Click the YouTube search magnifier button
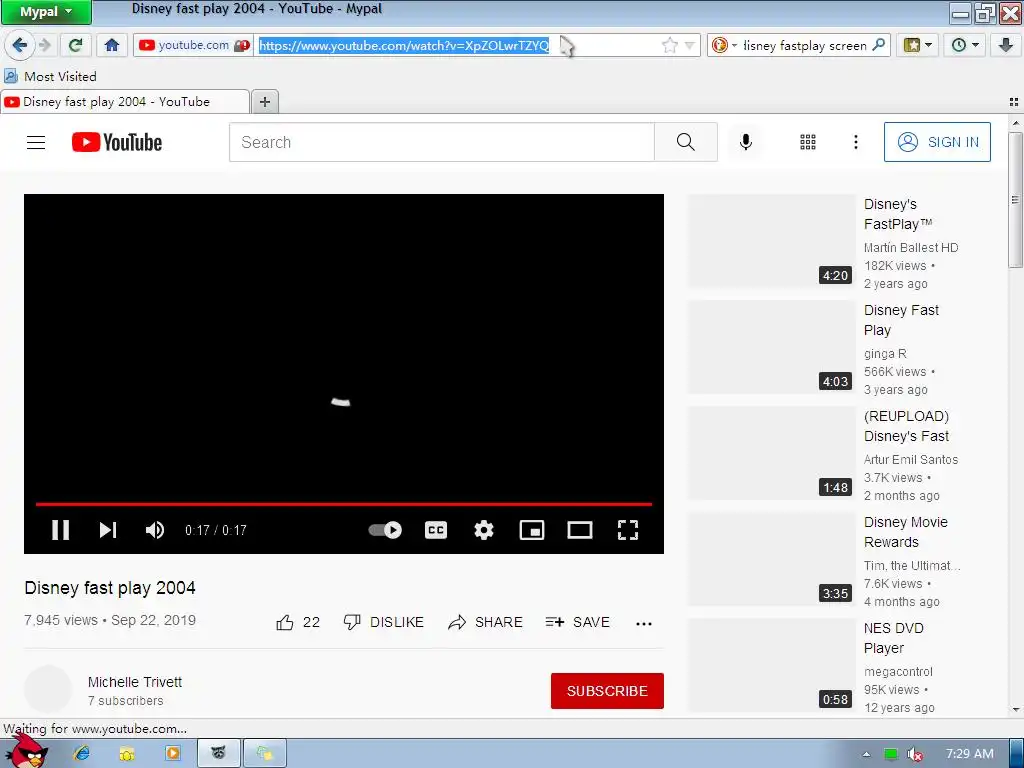 click(x=686, y=142)
